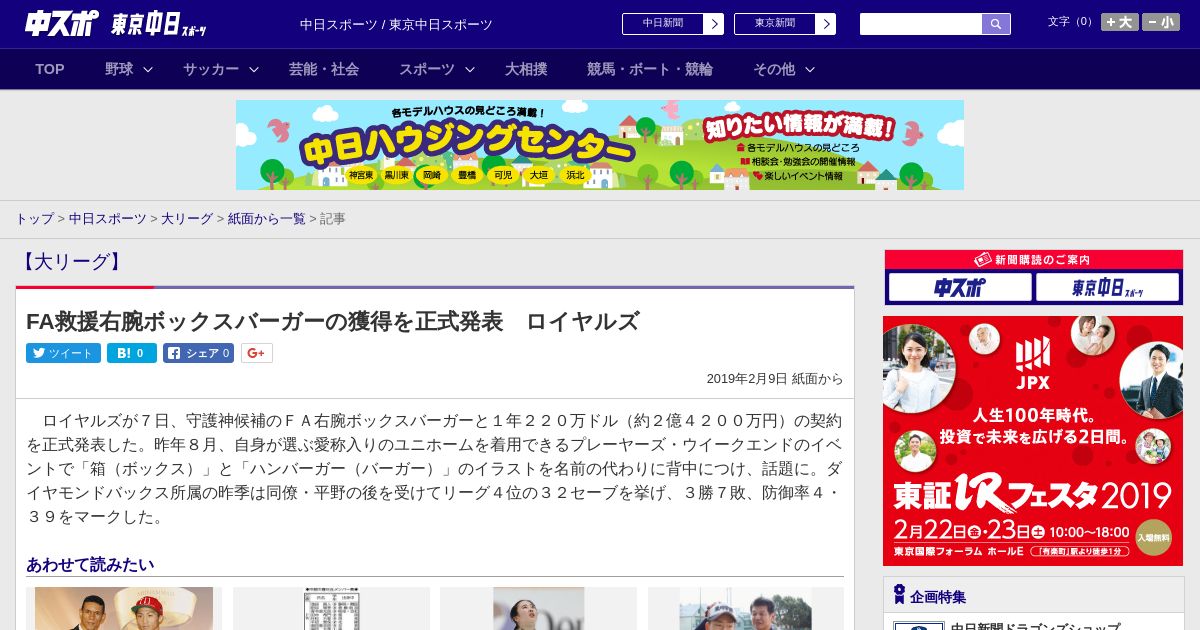Viewport: 1200px width, 630px height.
Task: Open 芸能・社会 in navigation bar
Action: [324, 69]
